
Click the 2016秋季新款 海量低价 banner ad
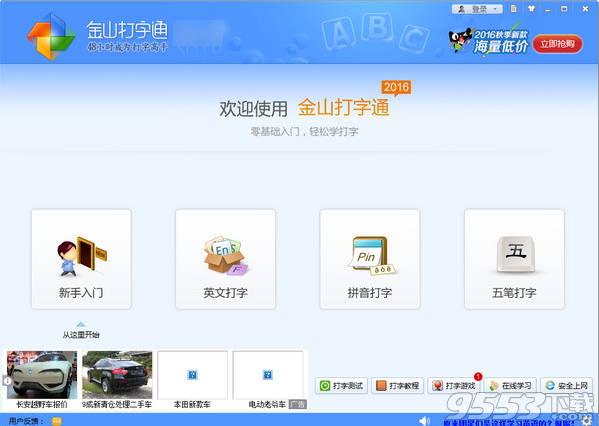coord(489,41)
